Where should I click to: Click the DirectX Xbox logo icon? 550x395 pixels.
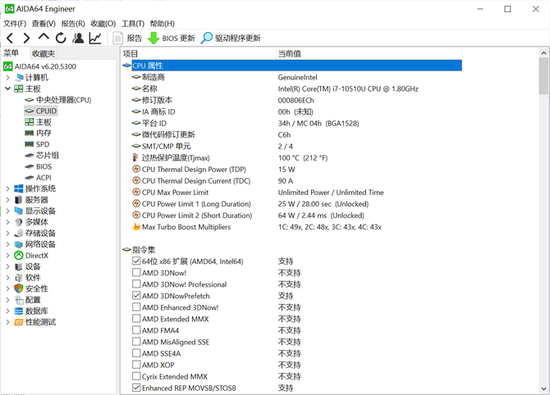pos(19,255)
